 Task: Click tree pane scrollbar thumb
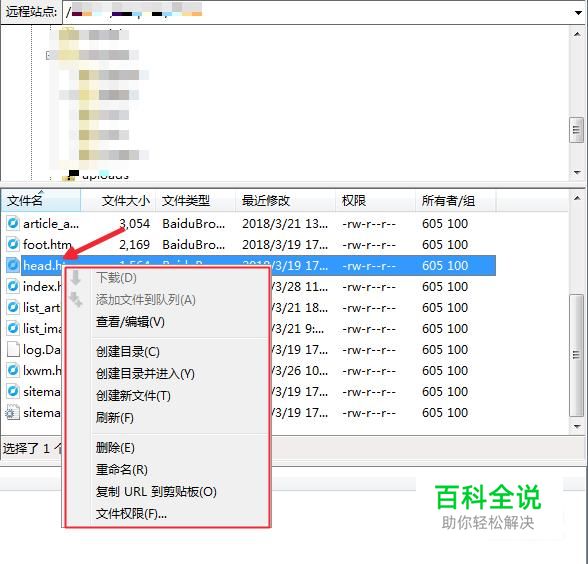pyautogui.click(x=576, y=130)
